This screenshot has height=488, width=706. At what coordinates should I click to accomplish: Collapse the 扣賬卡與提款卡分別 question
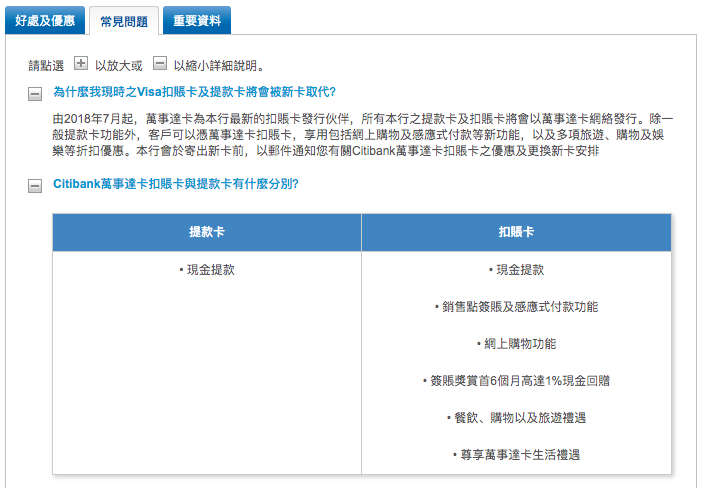click(x=35, y=185)
